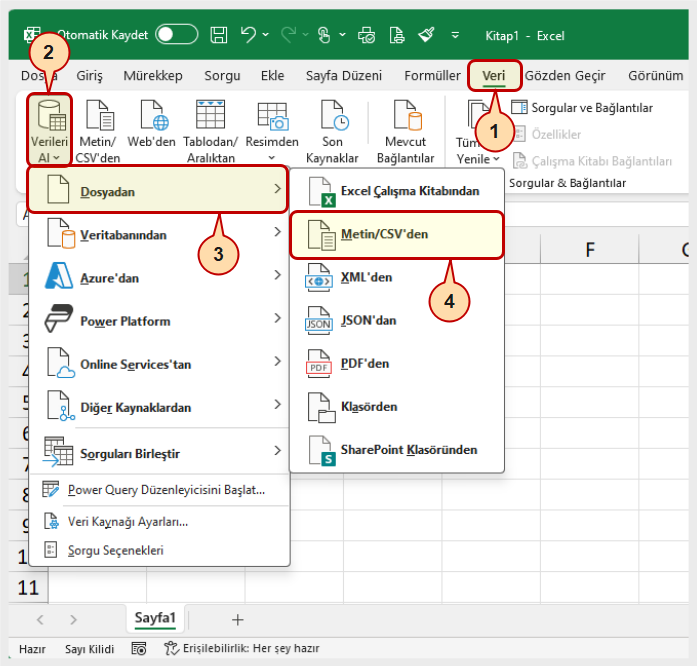Choose Klasörden in the submenu

point(397,407)
